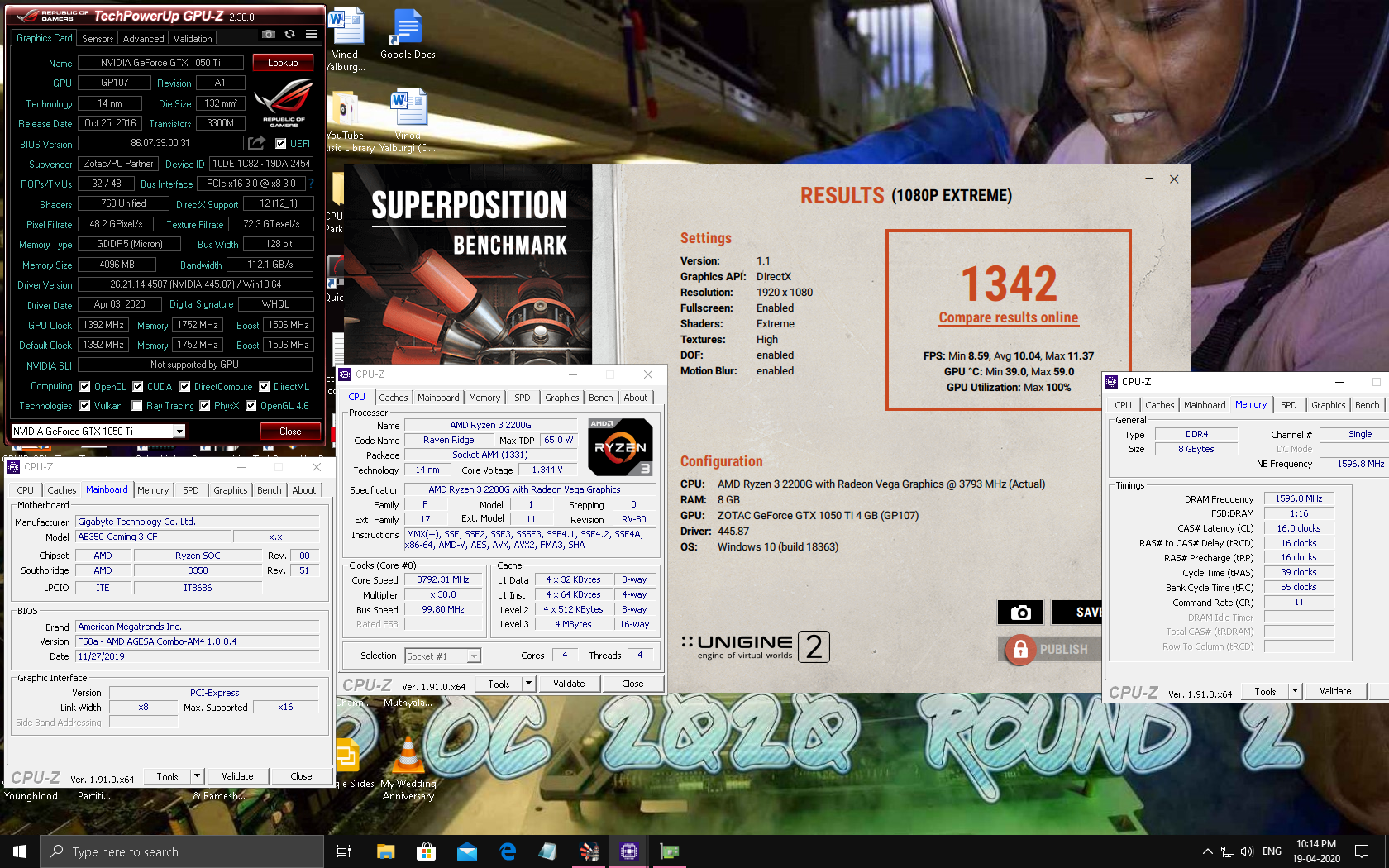Click the GPU-Z Lookup button

tap(283, 63)
